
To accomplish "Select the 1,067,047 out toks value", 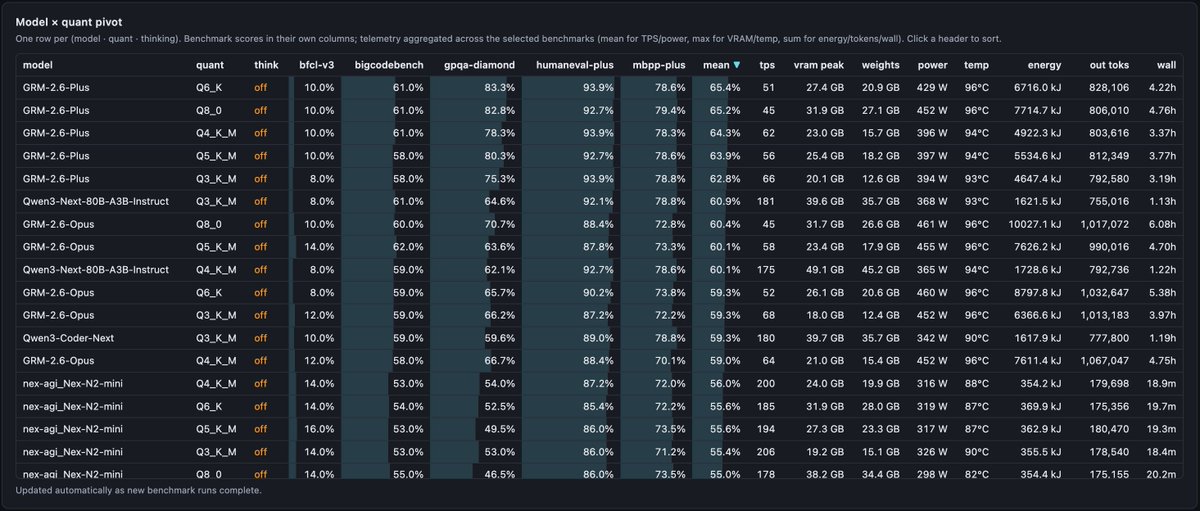I will (1104, 361).
